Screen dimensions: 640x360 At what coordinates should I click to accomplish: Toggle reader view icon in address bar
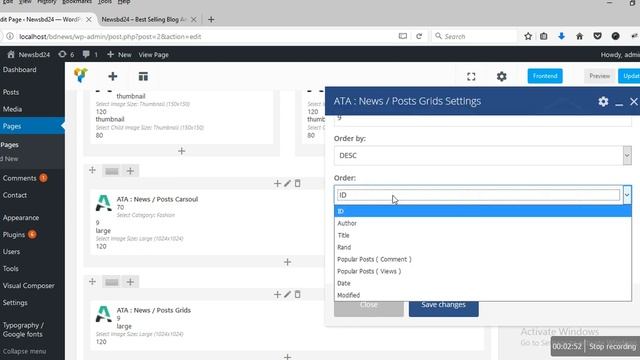(402, 36)
